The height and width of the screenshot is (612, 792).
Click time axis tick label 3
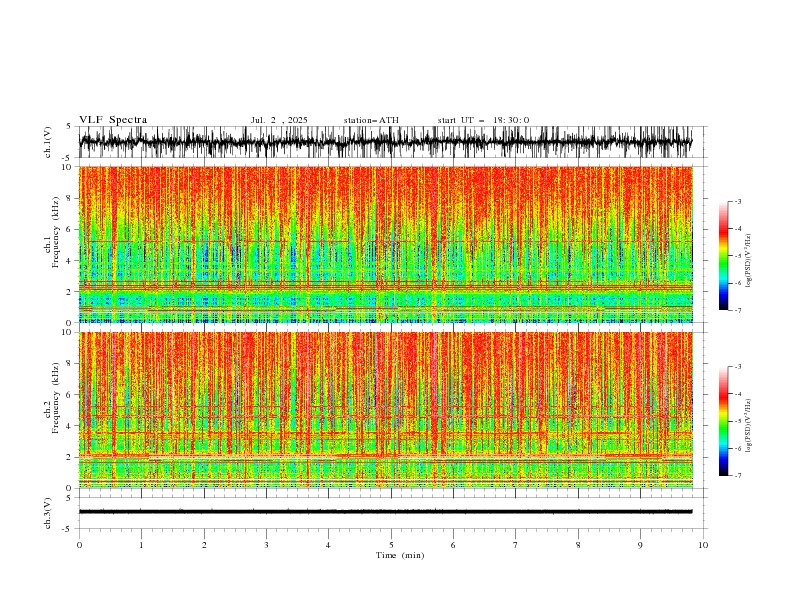tap(266, 545)
